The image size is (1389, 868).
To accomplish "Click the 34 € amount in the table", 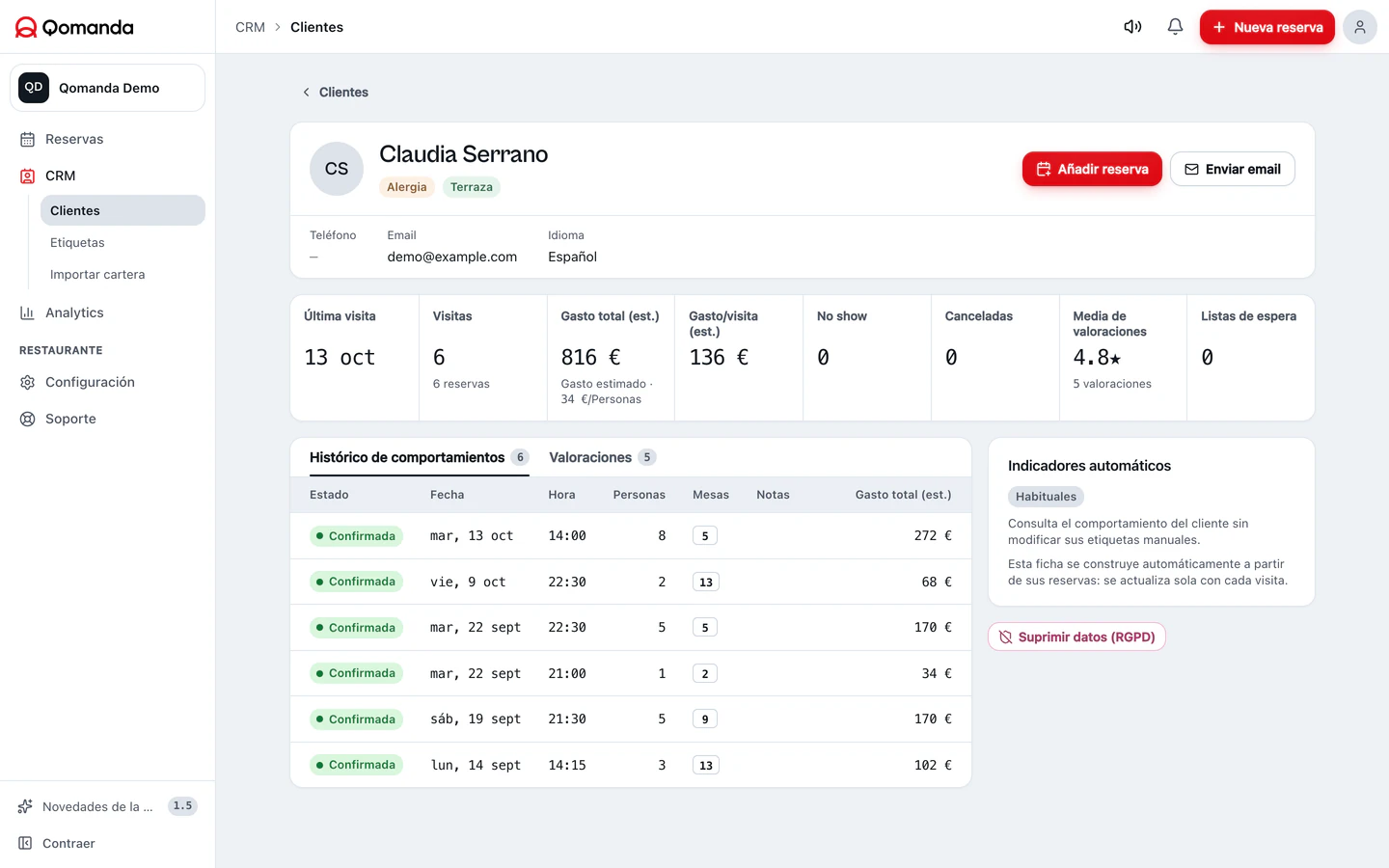I will click(x=937, y=673).
